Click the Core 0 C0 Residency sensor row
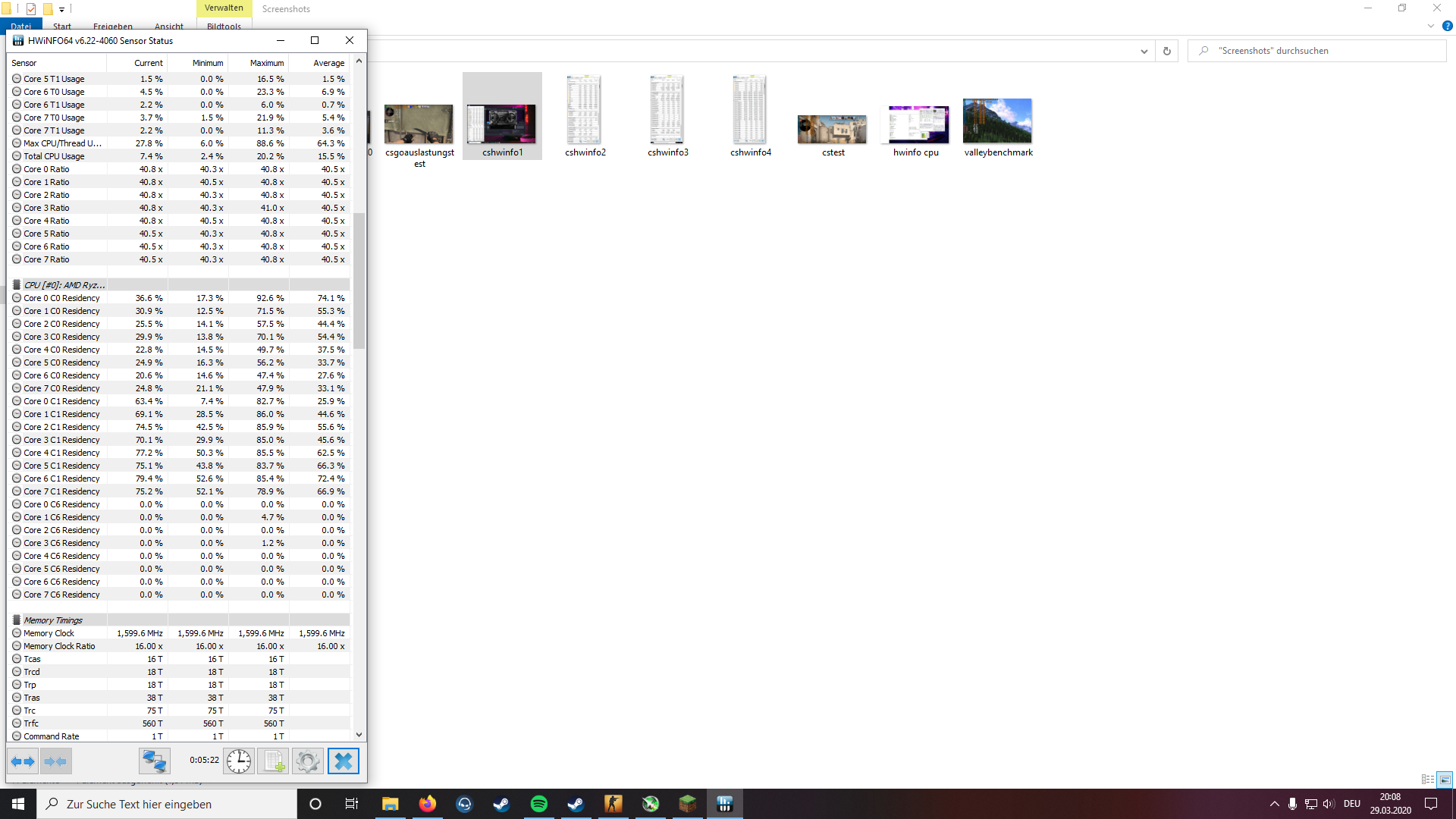Image resolution: width=1456 pixels, height=819 pixels. point(61,298)
